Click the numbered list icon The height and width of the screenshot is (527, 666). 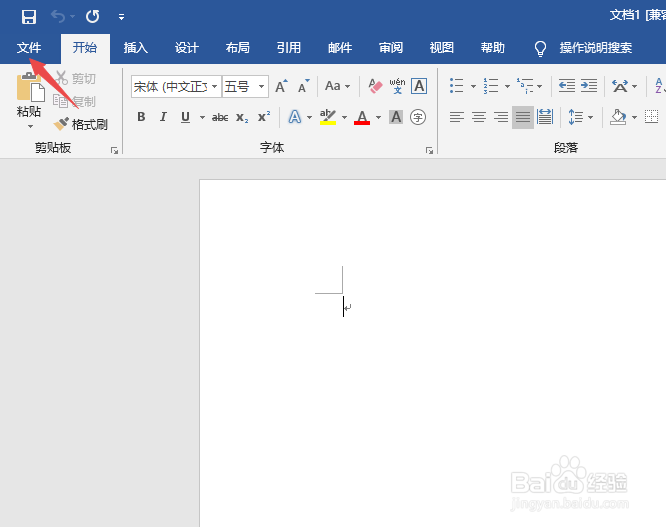491,86
